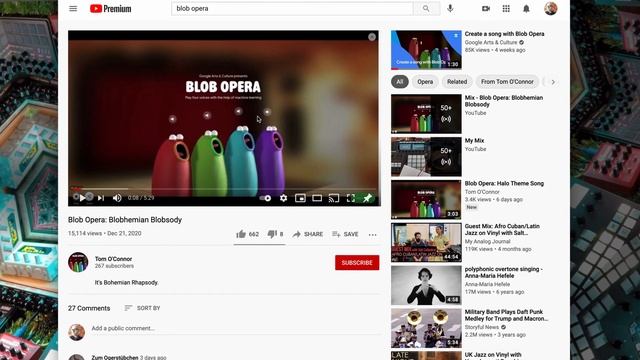Show more filter chips with arrow
Viewport: 640px width, 360px height.
(553, 82)
